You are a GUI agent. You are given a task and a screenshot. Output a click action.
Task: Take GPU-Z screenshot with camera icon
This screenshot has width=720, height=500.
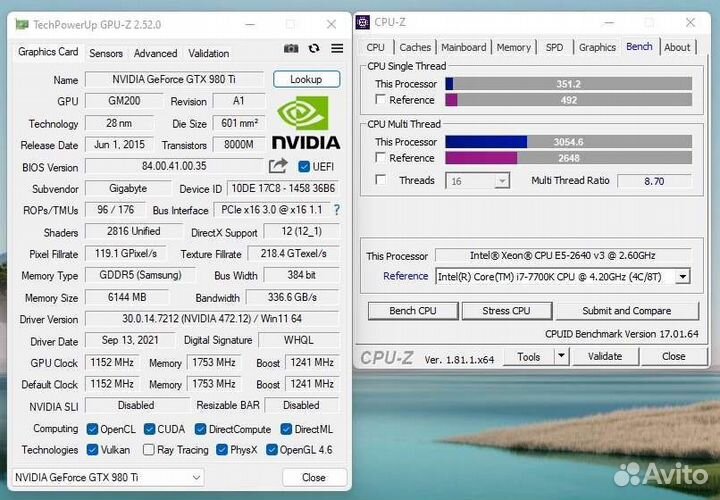[291, 48]
